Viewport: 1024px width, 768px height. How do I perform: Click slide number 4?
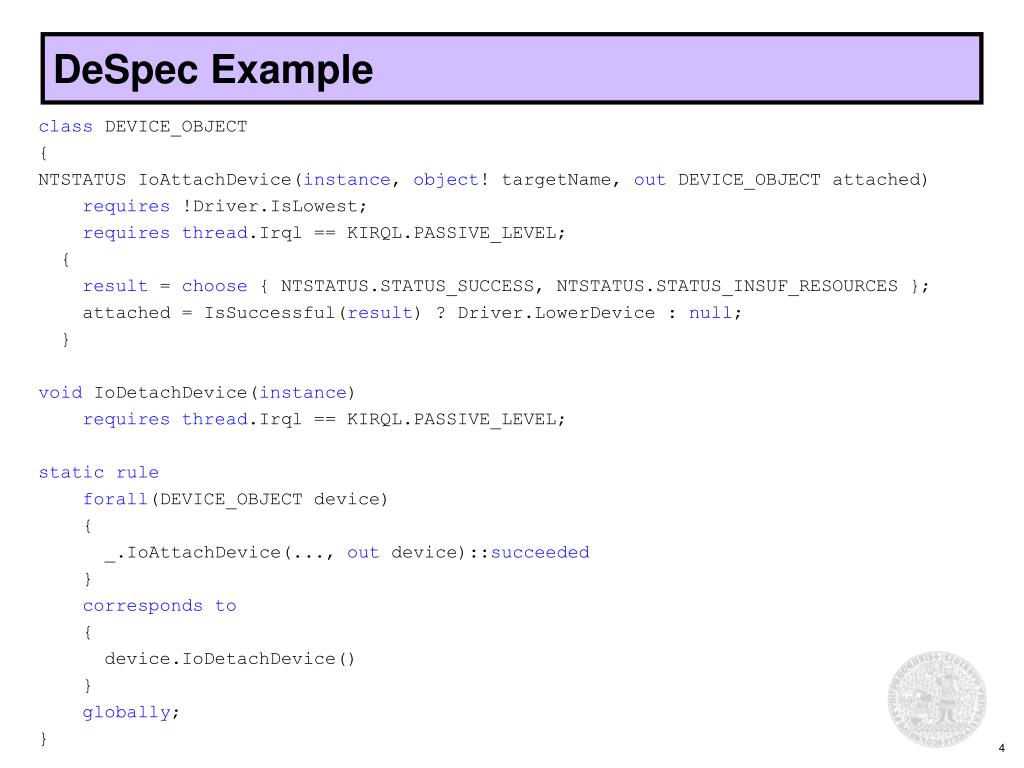click(x=1001, y=748)
